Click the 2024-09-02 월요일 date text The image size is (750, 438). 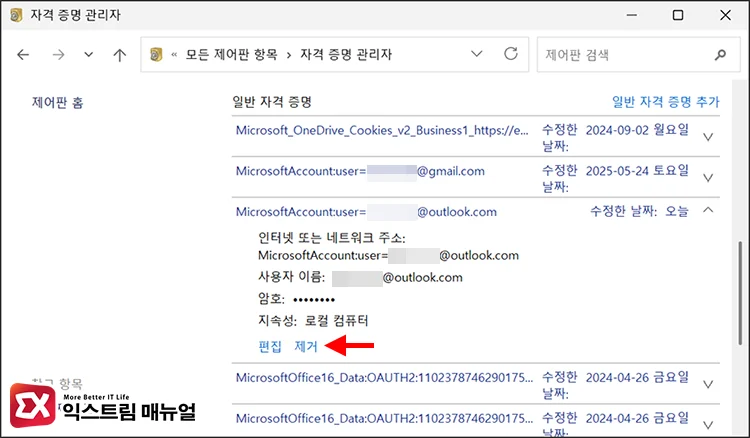coord(637,130)
